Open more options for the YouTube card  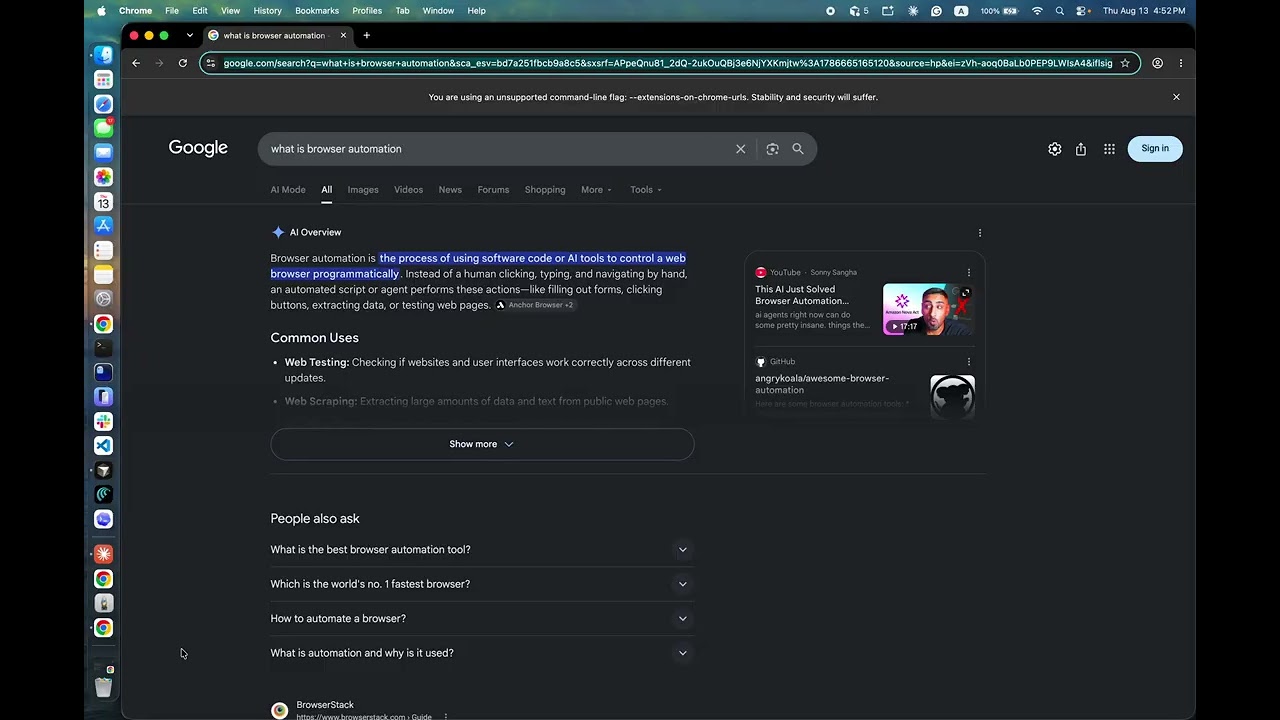coord(968,272)
